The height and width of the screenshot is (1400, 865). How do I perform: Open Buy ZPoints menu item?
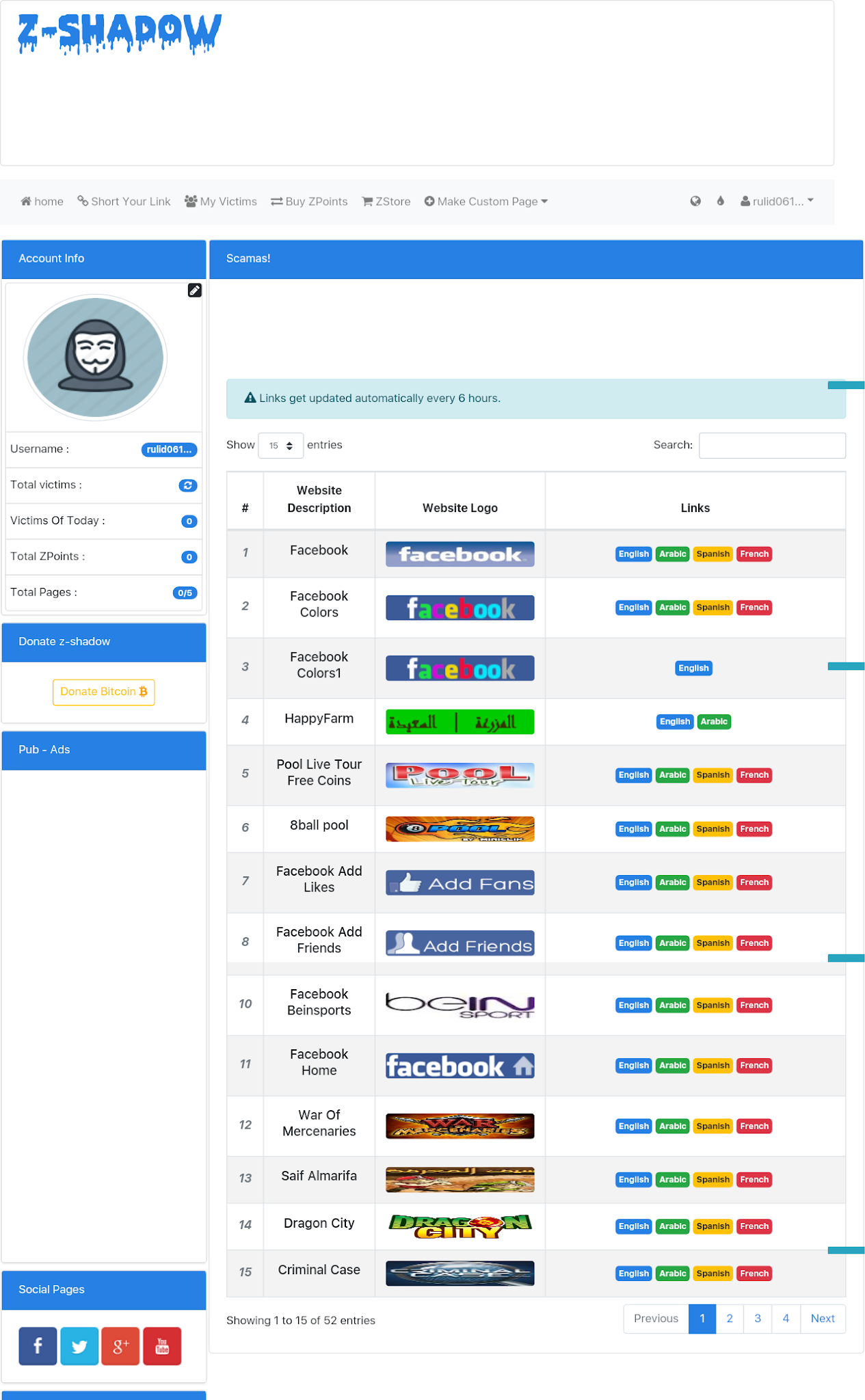tap(309, 202)
